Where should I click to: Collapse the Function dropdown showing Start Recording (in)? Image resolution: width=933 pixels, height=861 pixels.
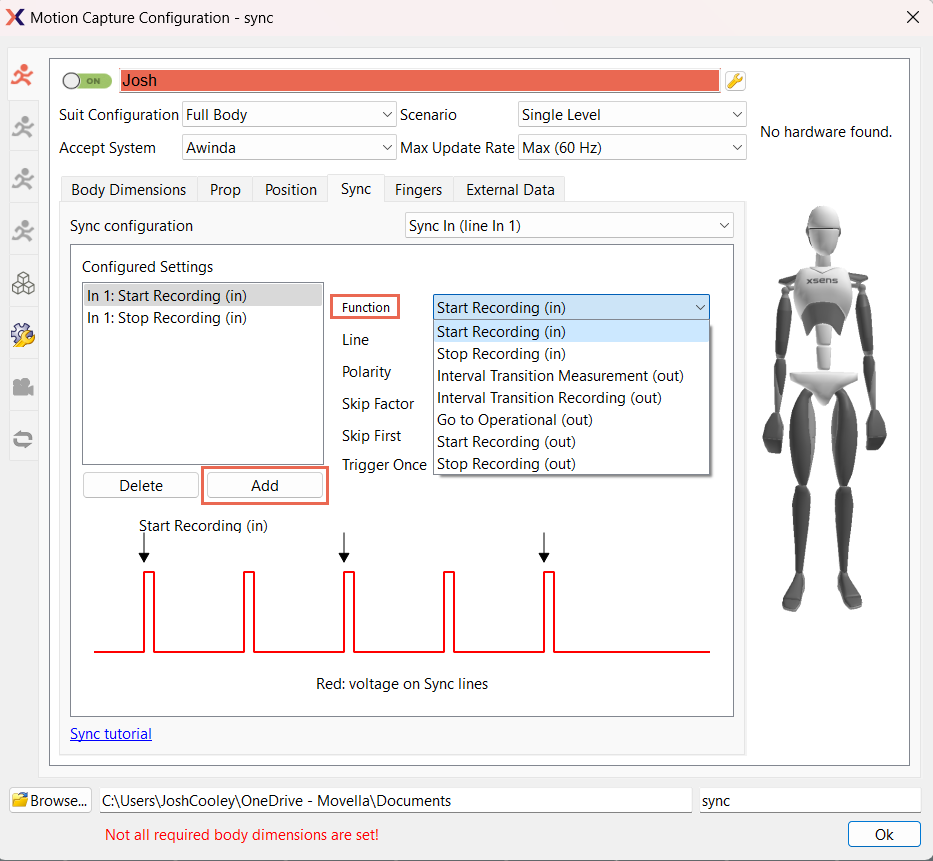click(x=571, y=308)
